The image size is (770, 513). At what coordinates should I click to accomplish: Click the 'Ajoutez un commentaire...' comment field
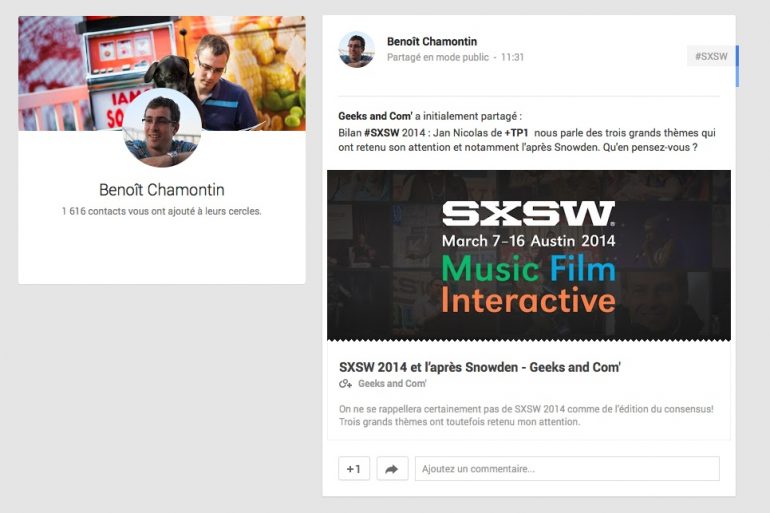point(567,468)
